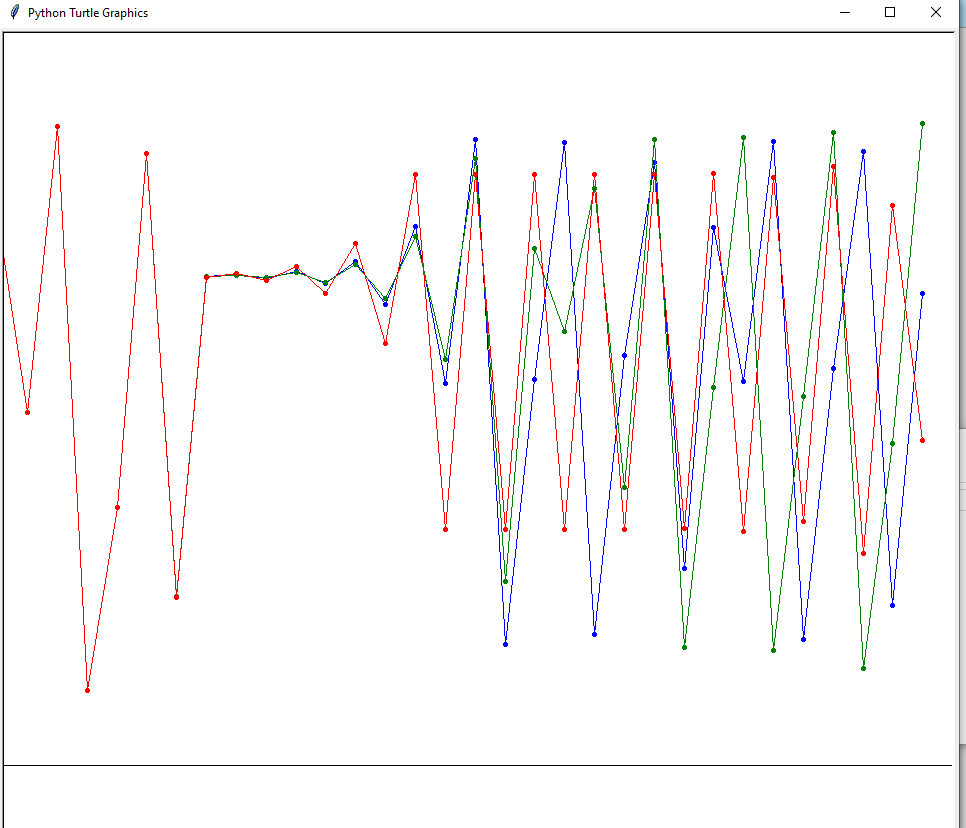Click the rightmost blue data point
Image resolution: width=966 pixels, height=828 pixels.
922,294
